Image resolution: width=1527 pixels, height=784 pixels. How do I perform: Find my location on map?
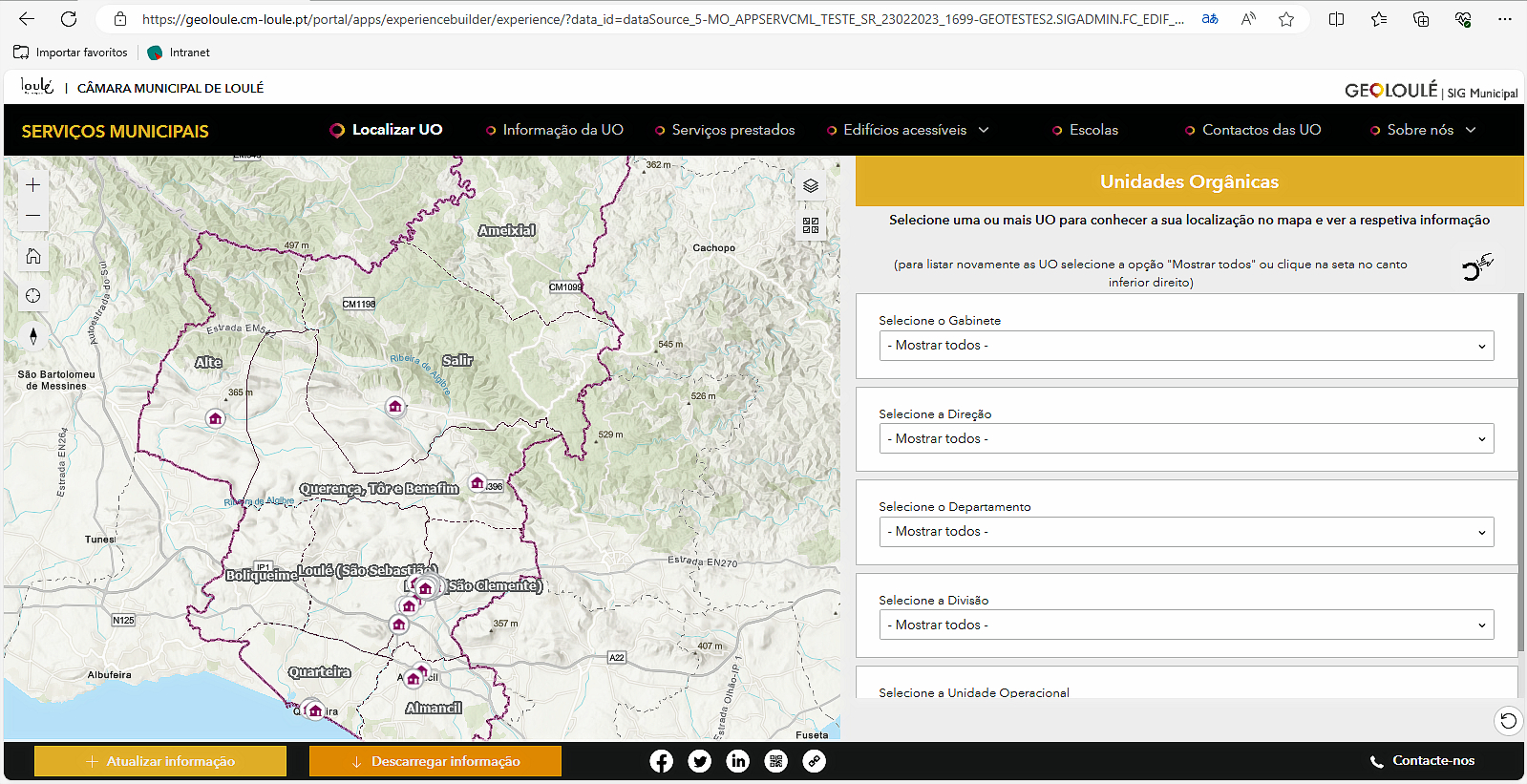(33, 296)
